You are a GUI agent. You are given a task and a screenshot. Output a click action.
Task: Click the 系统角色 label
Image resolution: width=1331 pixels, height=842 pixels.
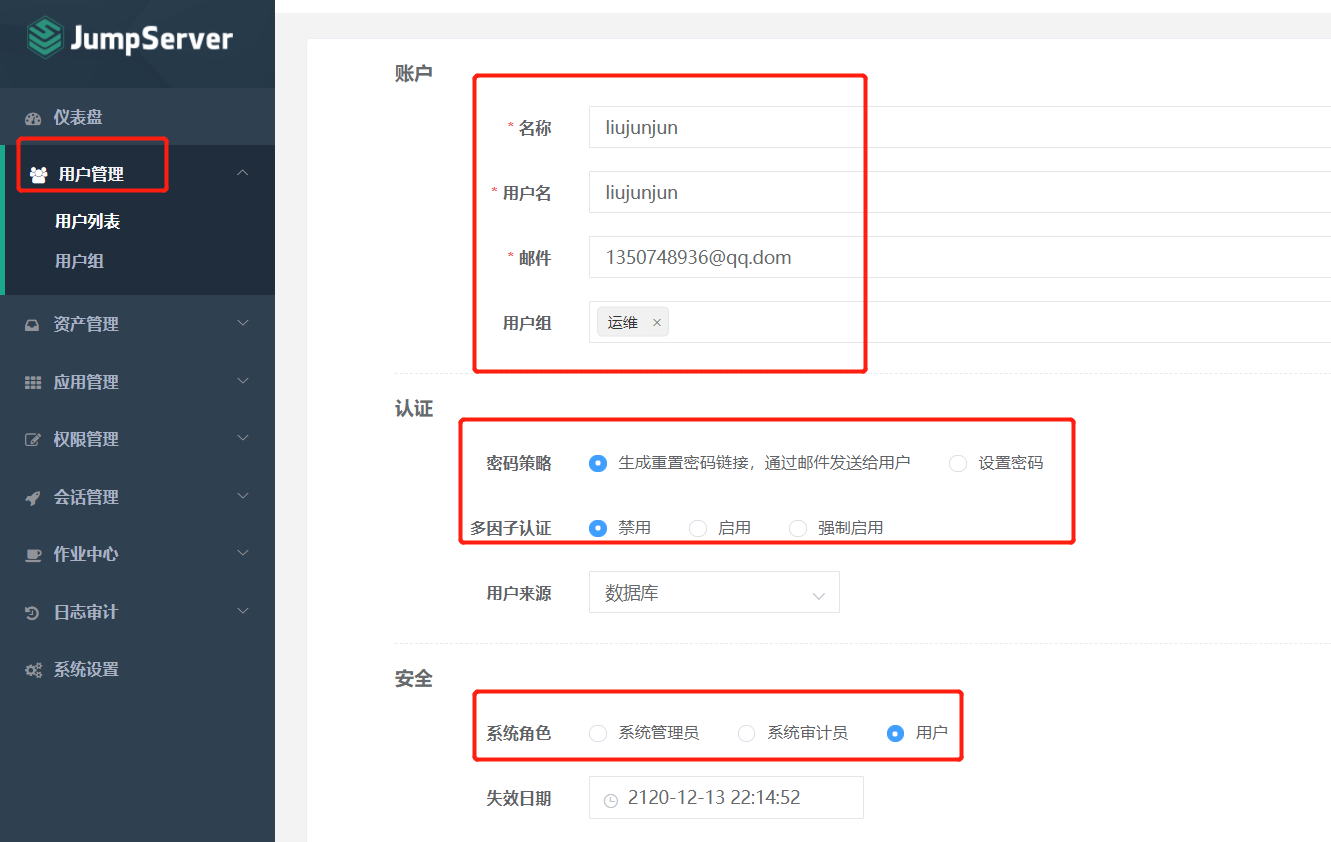pyautogui.click(x=519, y=734)
